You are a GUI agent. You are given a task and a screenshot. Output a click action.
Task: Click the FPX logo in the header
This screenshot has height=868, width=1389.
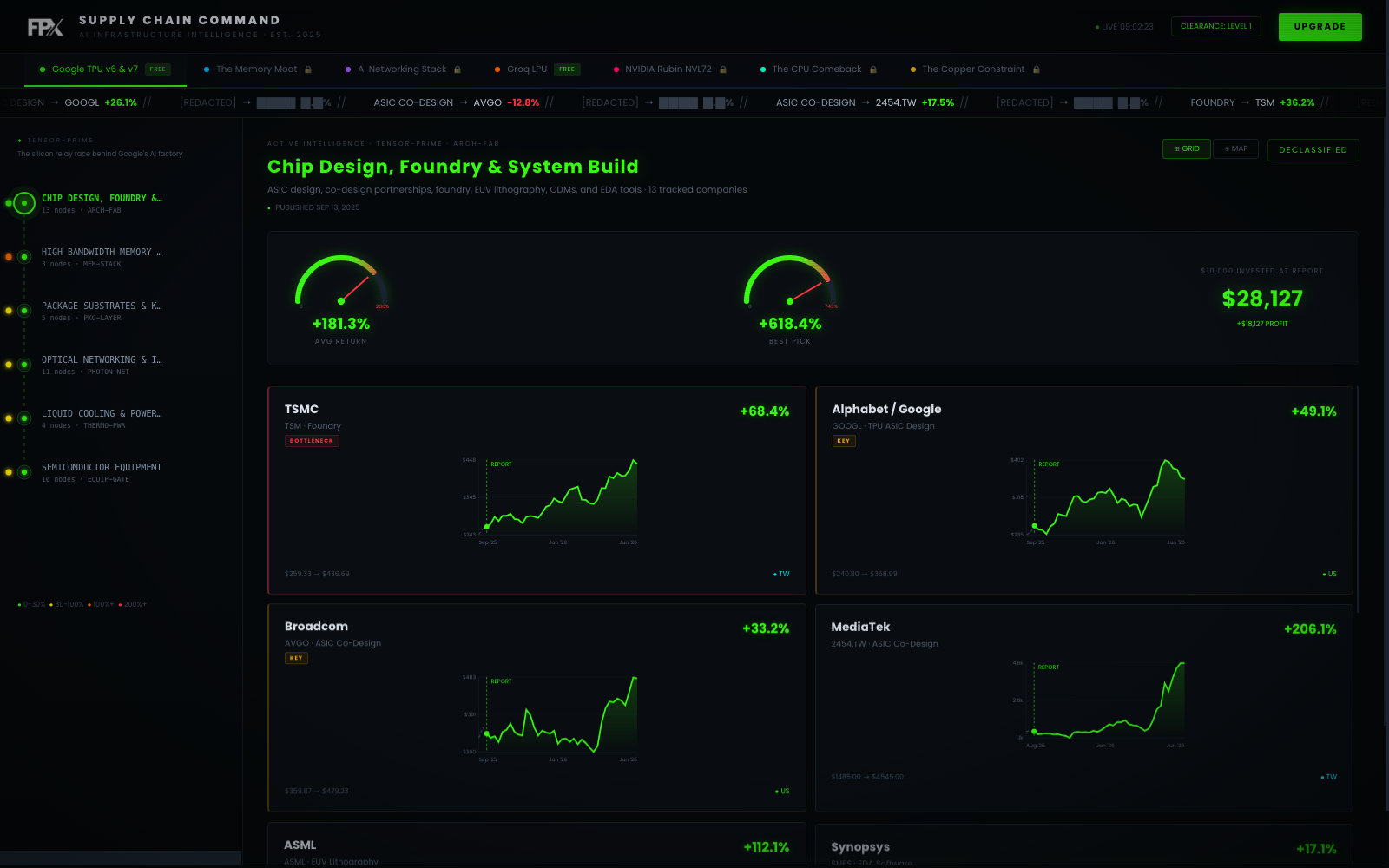pyautogui.click(x=45, y=28)
